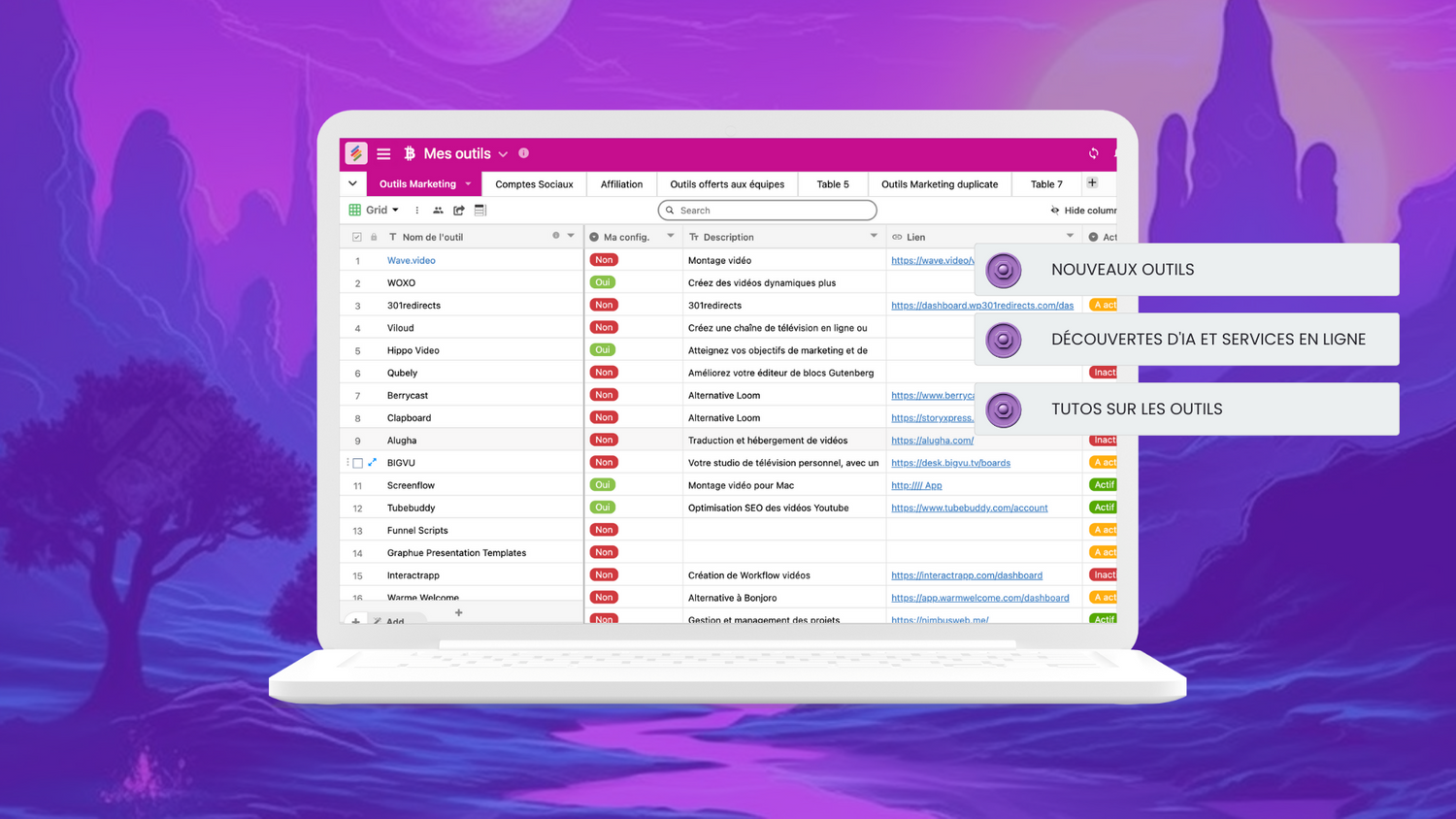Image resolution: width=1456 pixels, height=819 pixels.
Task: Click the sync refresh icon
Action: [1093, 153]
